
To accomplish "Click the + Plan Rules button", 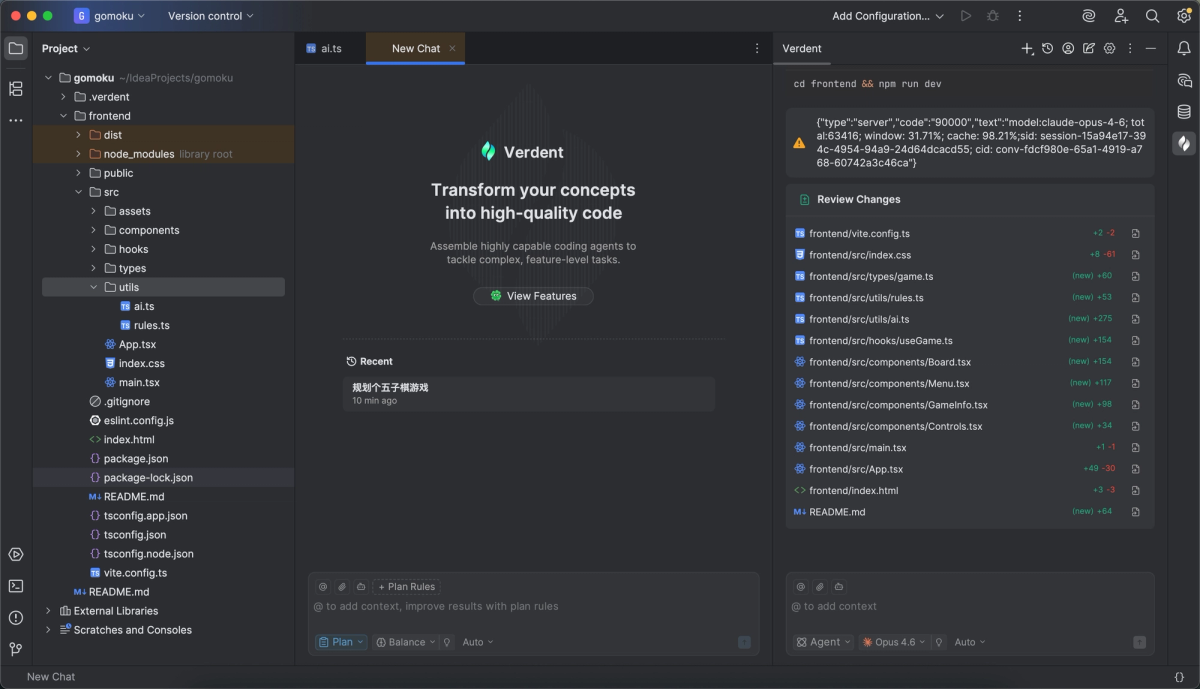I will [x=408, y=587].
